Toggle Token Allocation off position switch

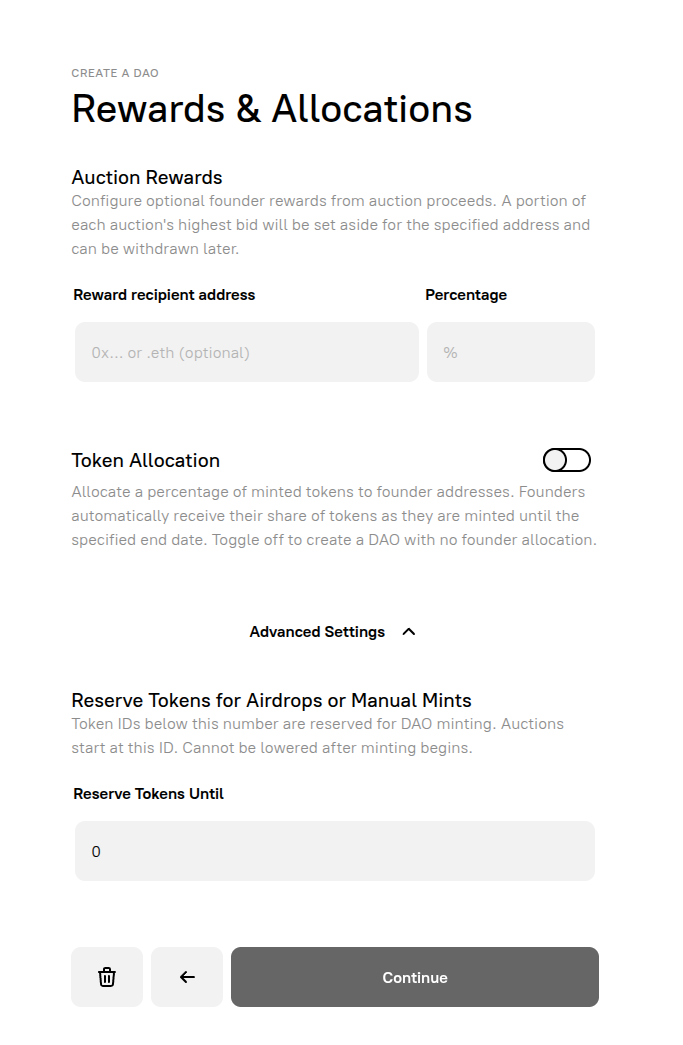[566, 459]
